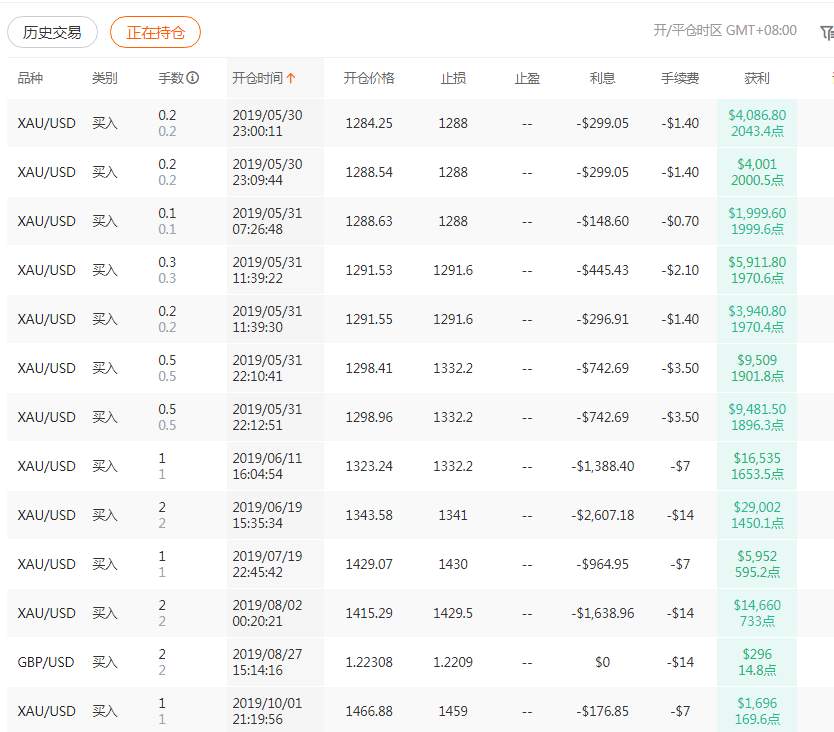Click the profit value $29,002
This screenshot has width=834, height=732.
point(757,507)
